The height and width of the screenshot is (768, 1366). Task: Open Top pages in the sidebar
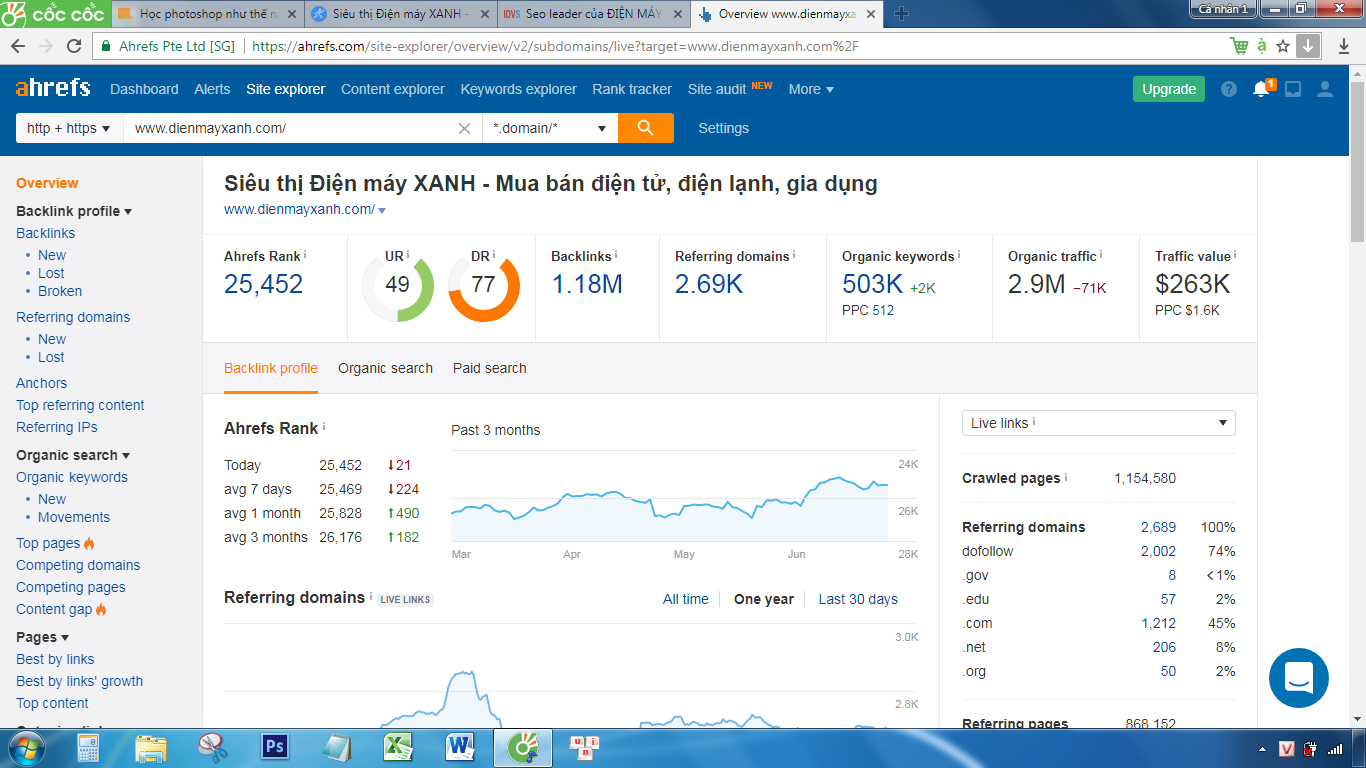pos(48,543)
